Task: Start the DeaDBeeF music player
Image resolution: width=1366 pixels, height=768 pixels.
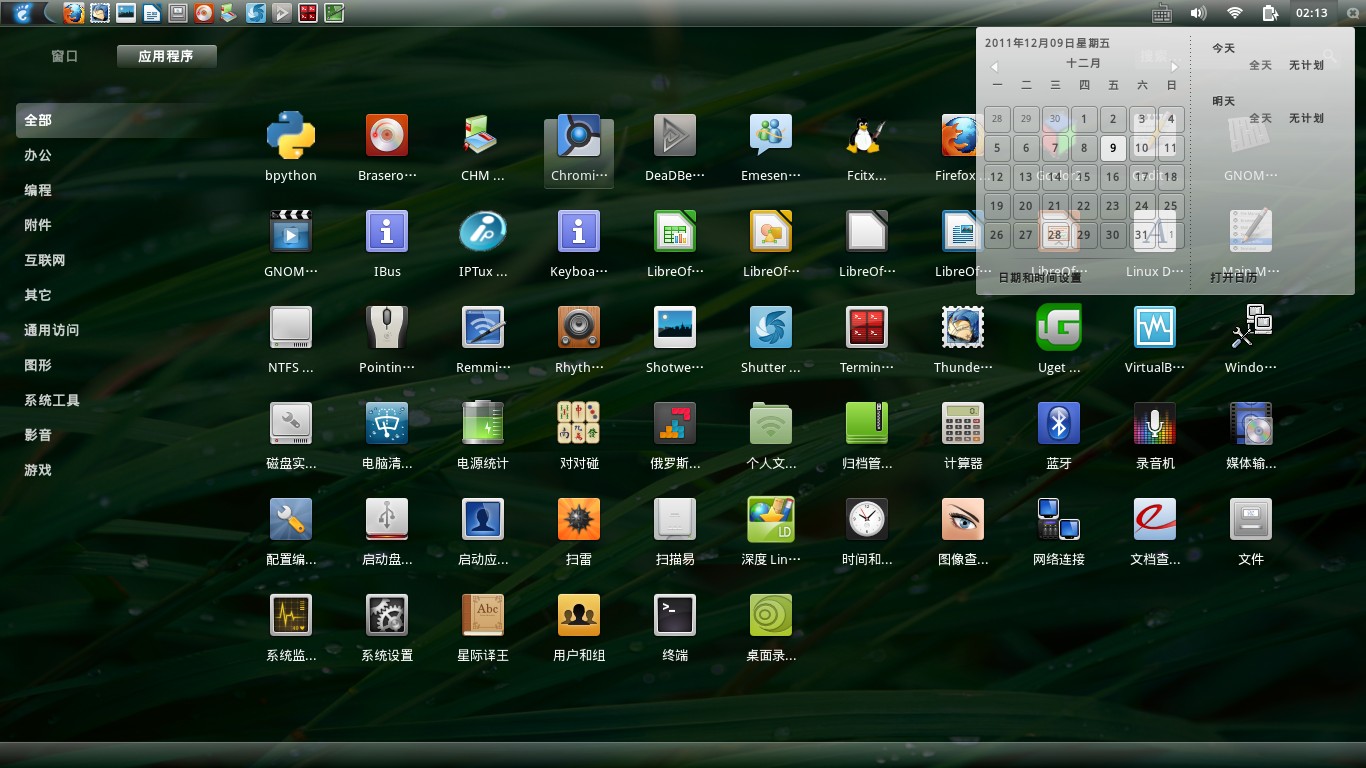Action: 675,135
